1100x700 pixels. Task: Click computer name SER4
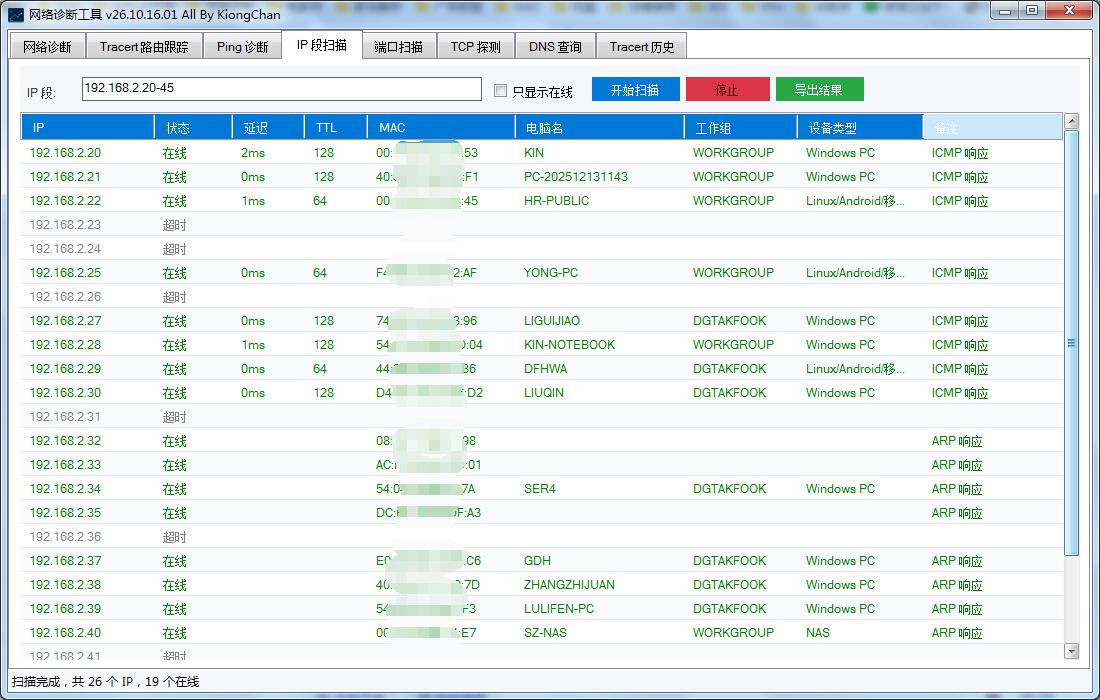[x=539, y=489]
